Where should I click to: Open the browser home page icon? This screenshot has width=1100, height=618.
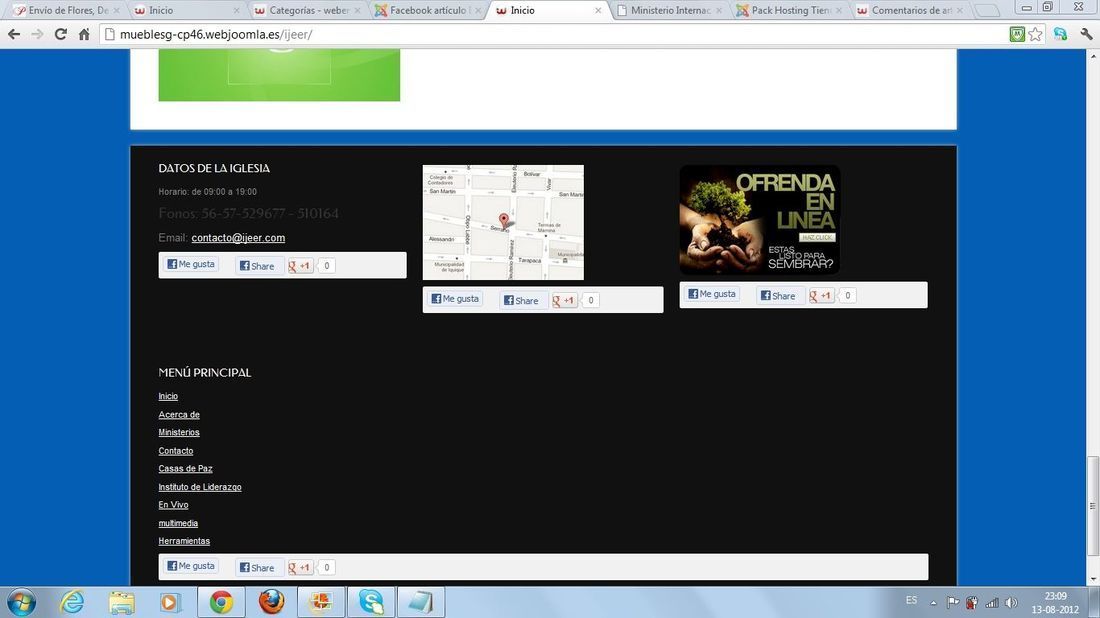point(84,34)
